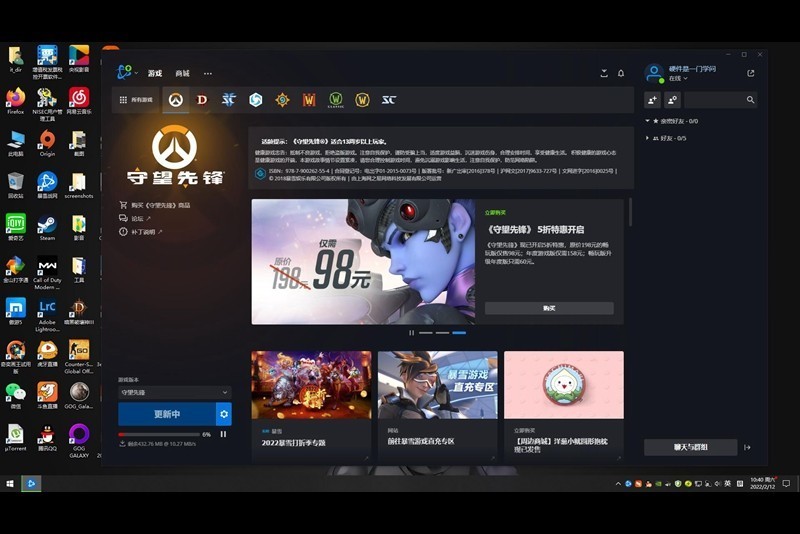Open the 论坛 forum link
The width and height of the screenshot is (800, 534).
click(x=135, y=218)
